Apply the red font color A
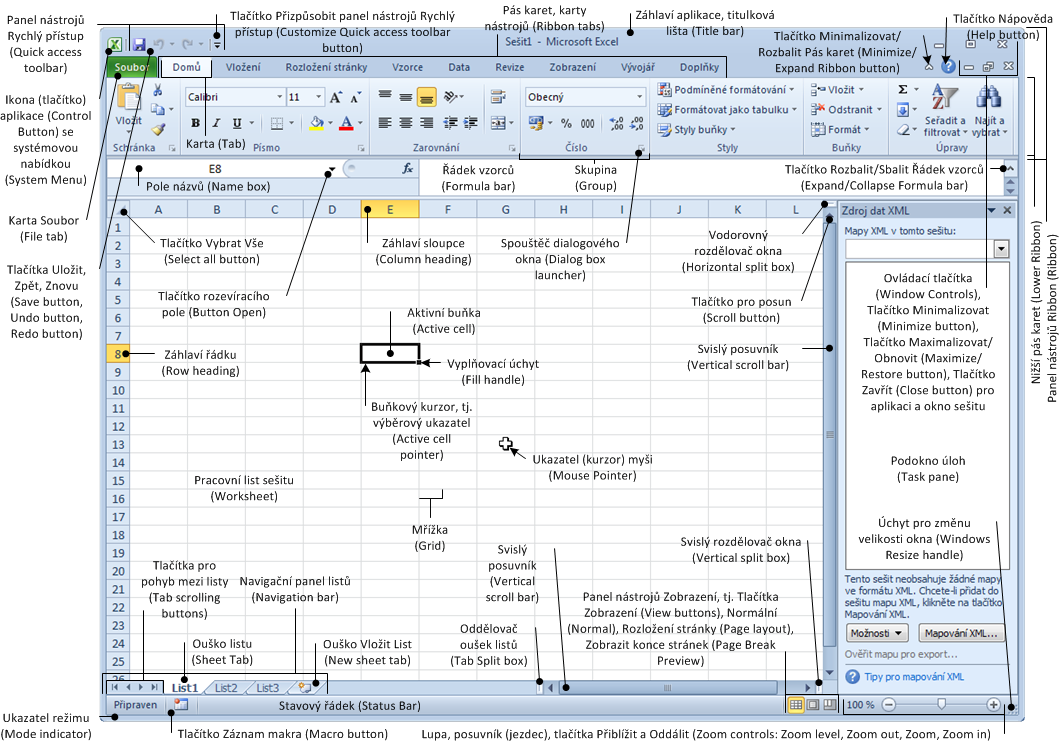This screenshot has height=742, width=1063. (x=346, y=123)
